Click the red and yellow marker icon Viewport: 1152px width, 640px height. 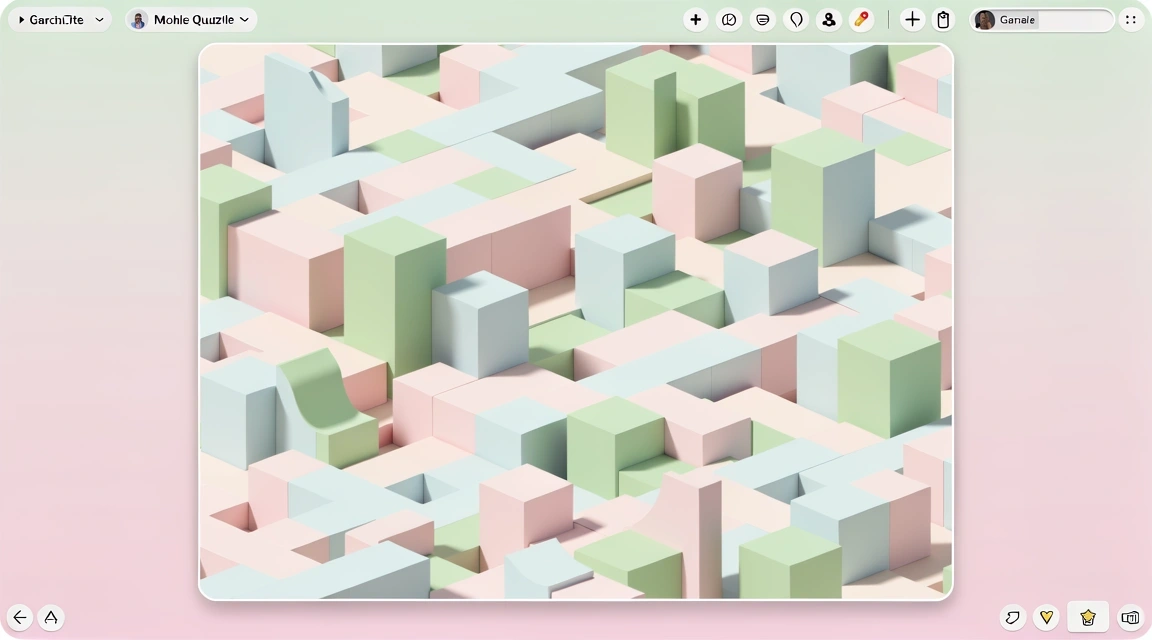point(861,20)
